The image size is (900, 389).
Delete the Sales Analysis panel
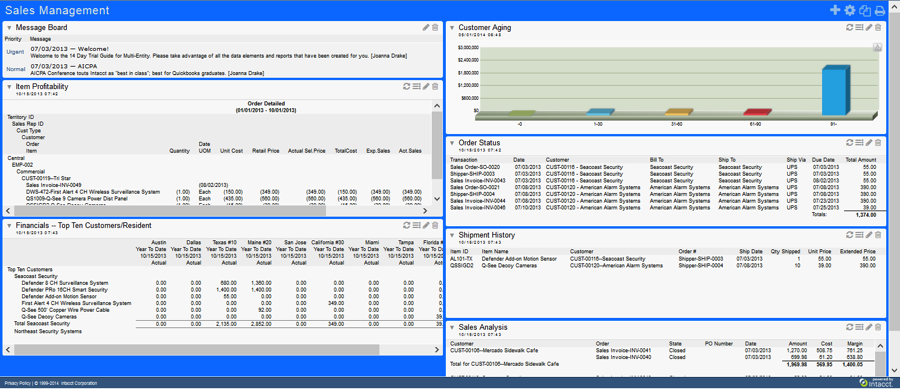[878, 327]
